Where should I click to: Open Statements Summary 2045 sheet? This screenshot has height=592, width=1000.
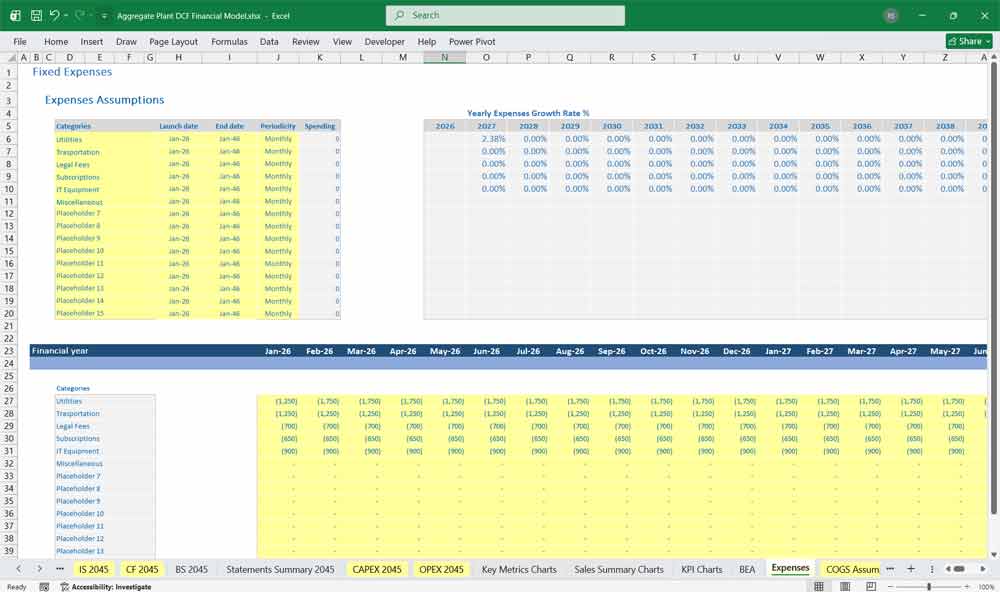(x=280, y=569)
